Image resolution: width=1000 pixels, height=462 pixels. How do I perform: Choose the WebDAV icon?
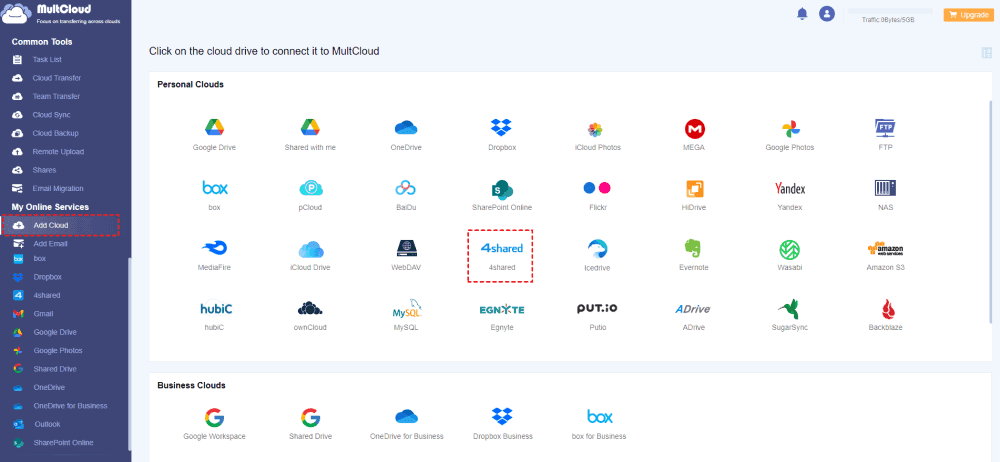[x=406, y=249]
